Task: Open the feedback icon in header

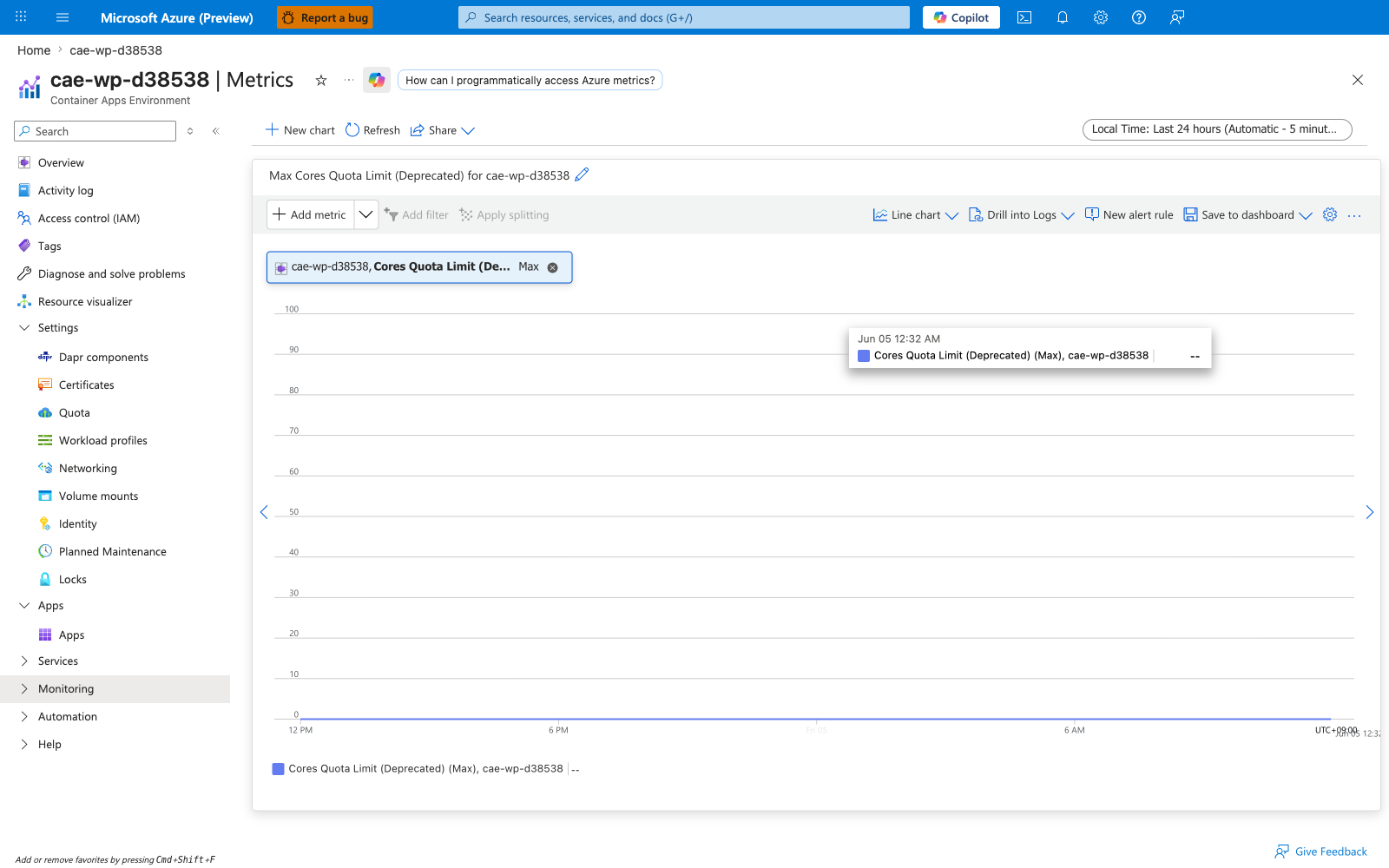Action: pyautogui.click(x=1177, y=17)
